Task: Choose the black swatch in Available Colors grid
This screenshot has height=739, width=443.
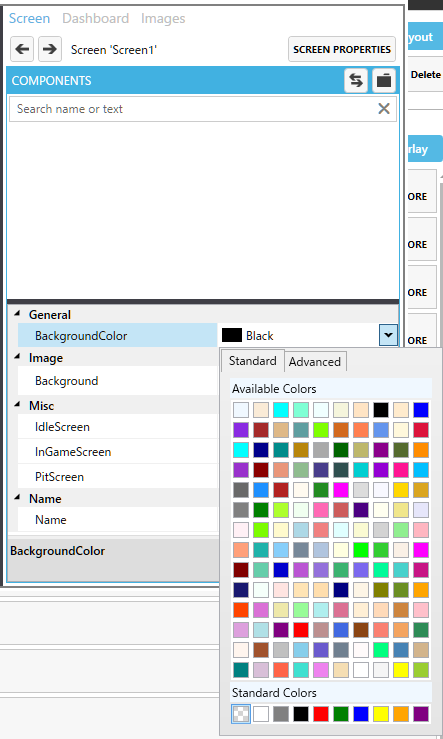Action: (381, 410)
